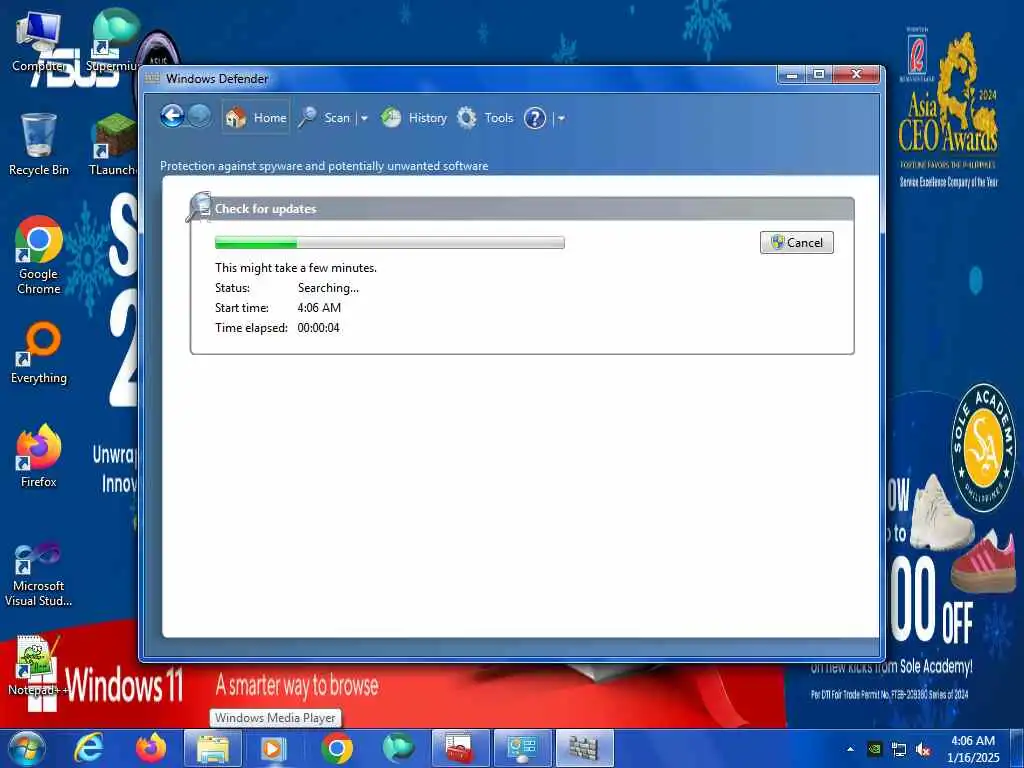This screenshot has height=768, width=1024.
Task: Select the Microsoft Visual Studio shortcut
Action: click(39, 574)
